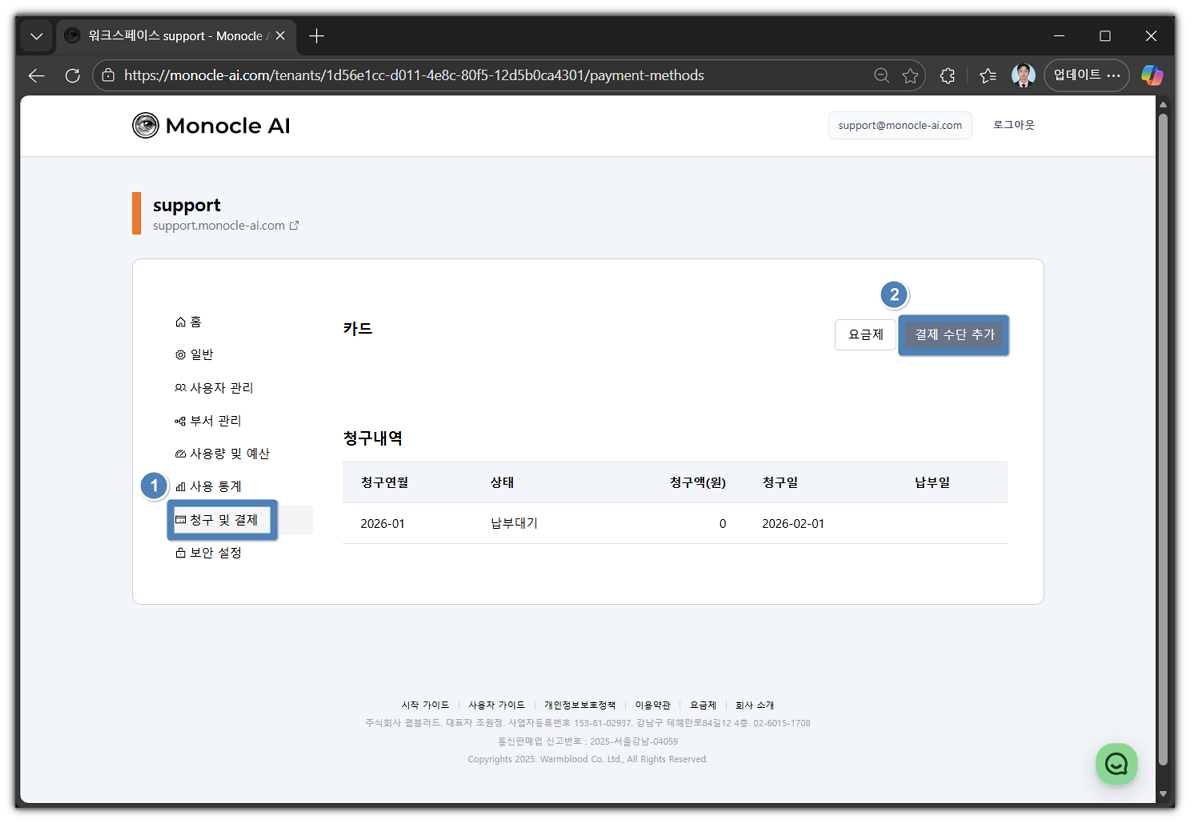Image resolution: width=1191 pixels, height=824 pixels.
Task: Click 로그아웃 to sign out
Action: coord(1013,125)
